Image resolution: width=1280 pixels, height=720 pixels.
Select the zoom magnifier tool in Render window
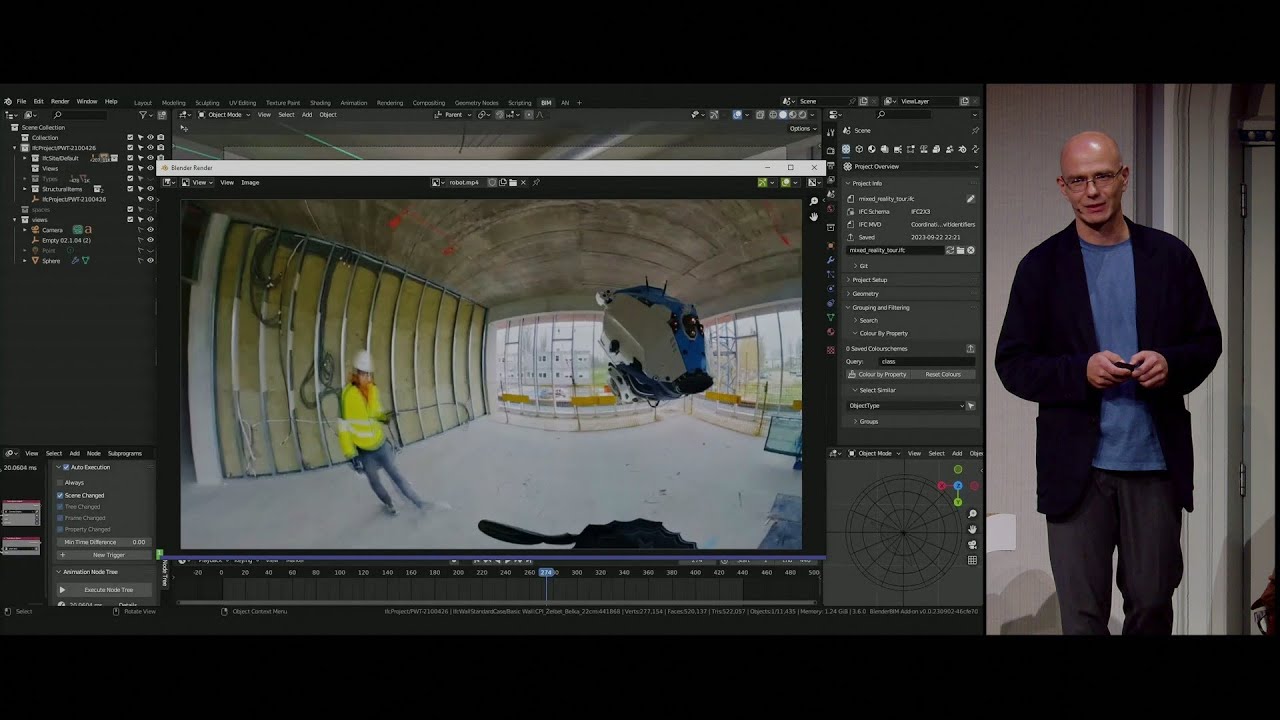pos(813,202)
